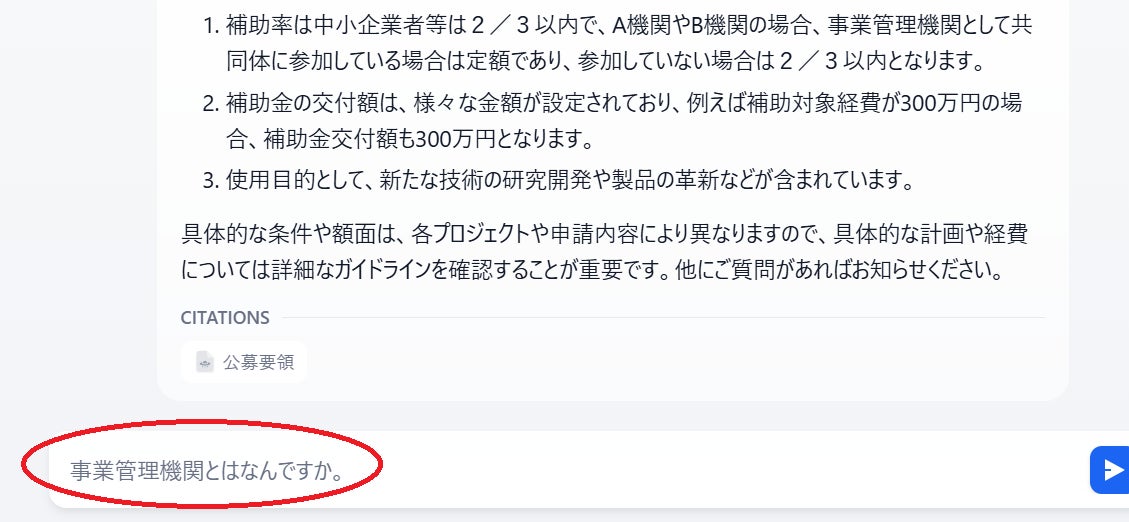Click the list number marker "1."
The height and width of the screenshot is (522, 1129).
click(x=211, y=26)
